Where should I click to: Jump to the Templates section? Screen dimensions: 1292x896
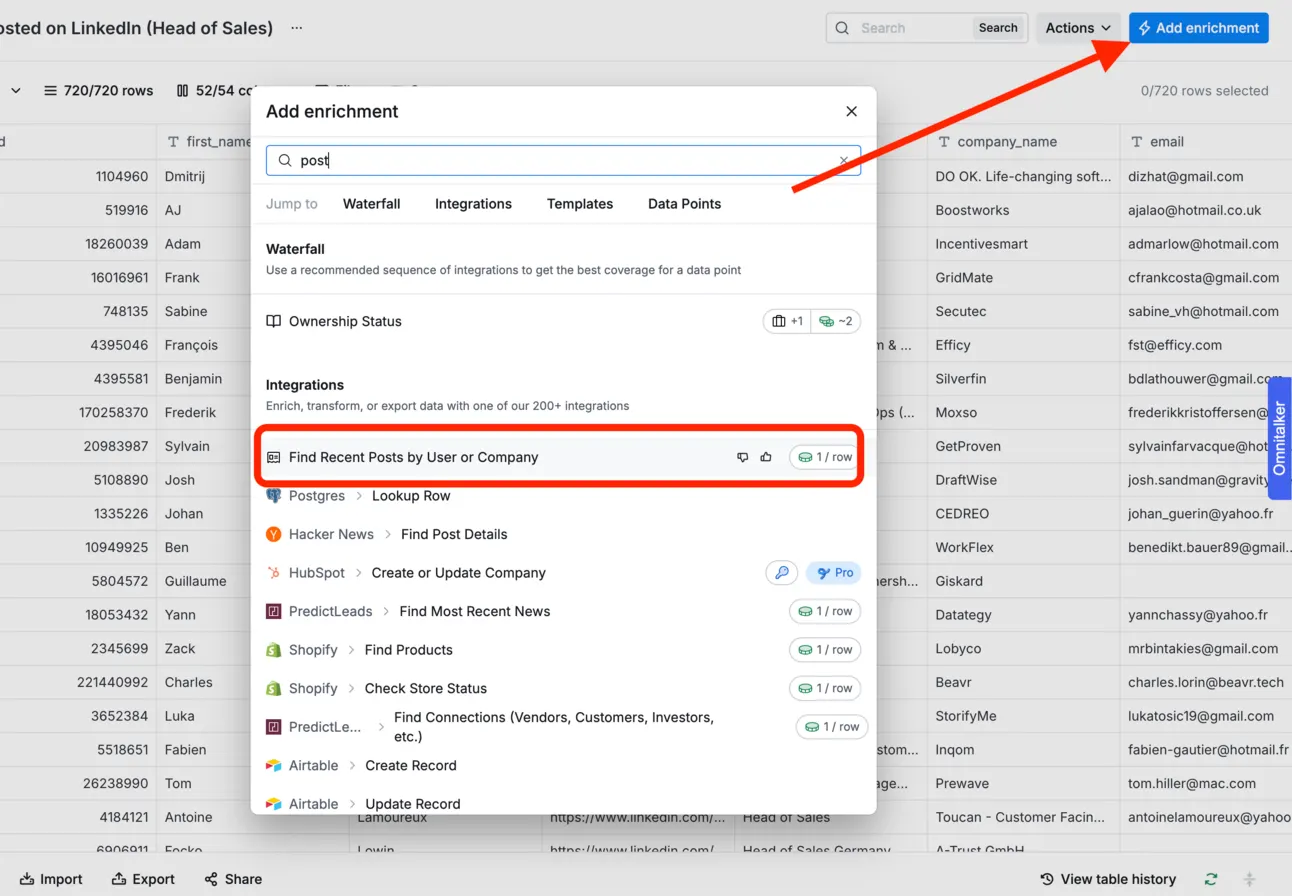tap(580, 204)
